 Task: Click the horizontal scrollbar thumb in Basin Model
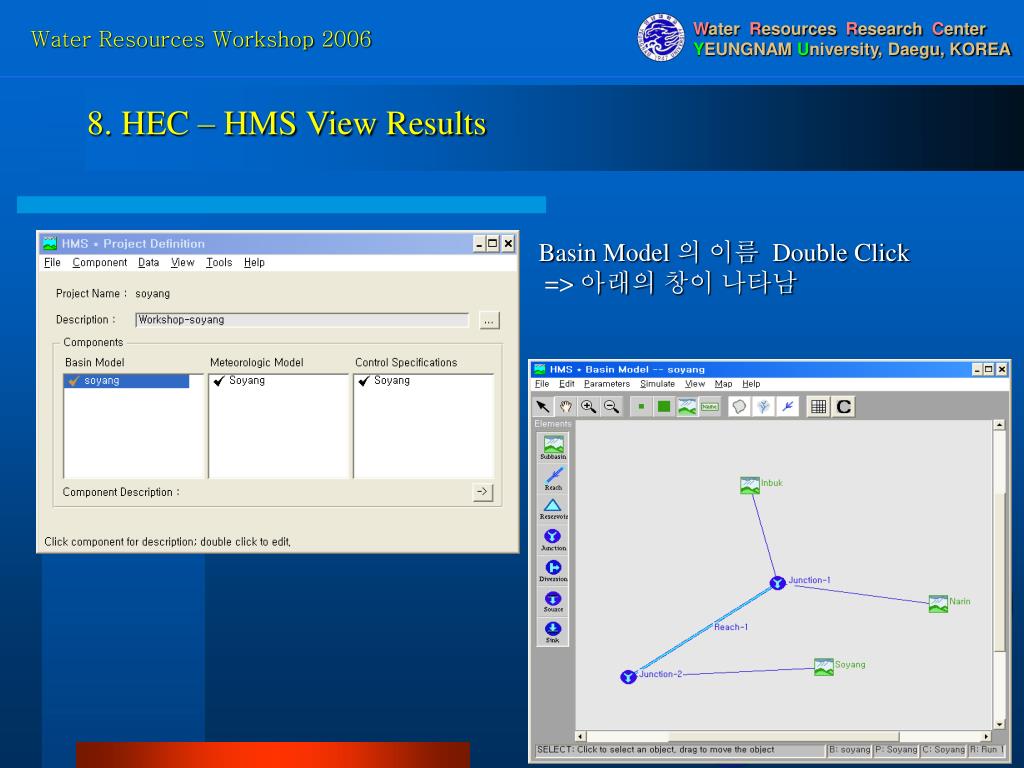click(784, 736)
